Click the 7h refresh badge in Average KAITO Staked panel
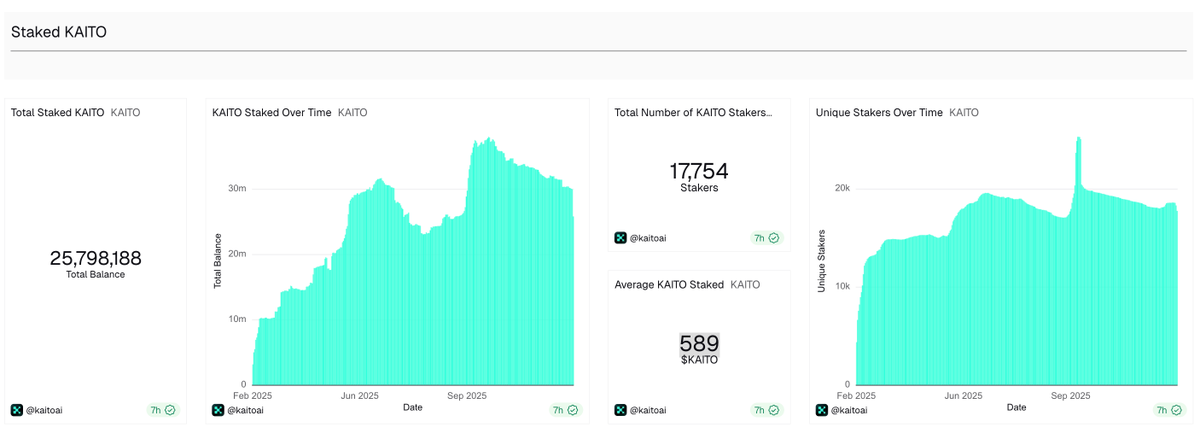The width and height of the screenshot is (1200, 439). click(766, 410)
